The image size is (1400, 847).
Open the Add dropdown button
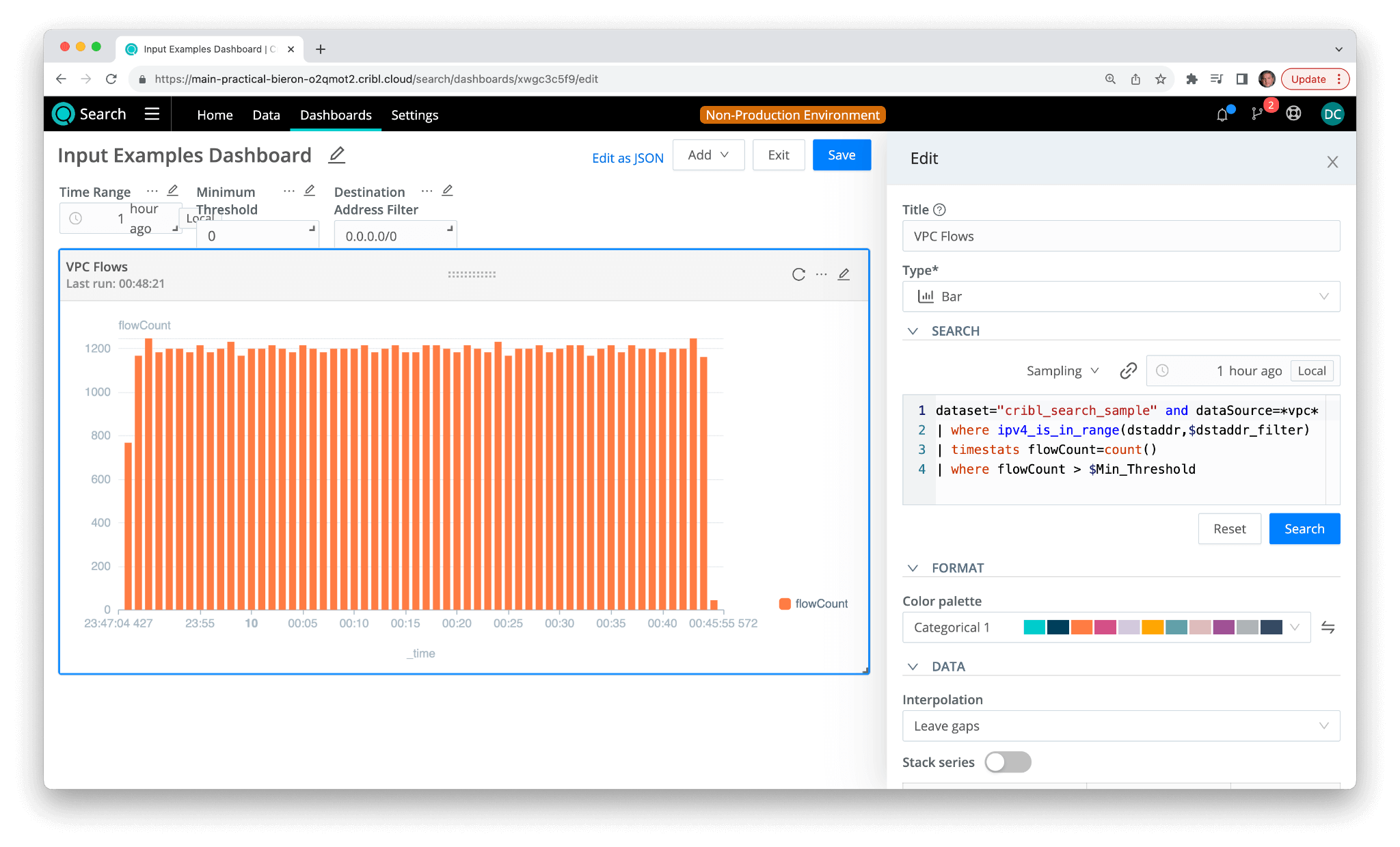pos(708,155)
